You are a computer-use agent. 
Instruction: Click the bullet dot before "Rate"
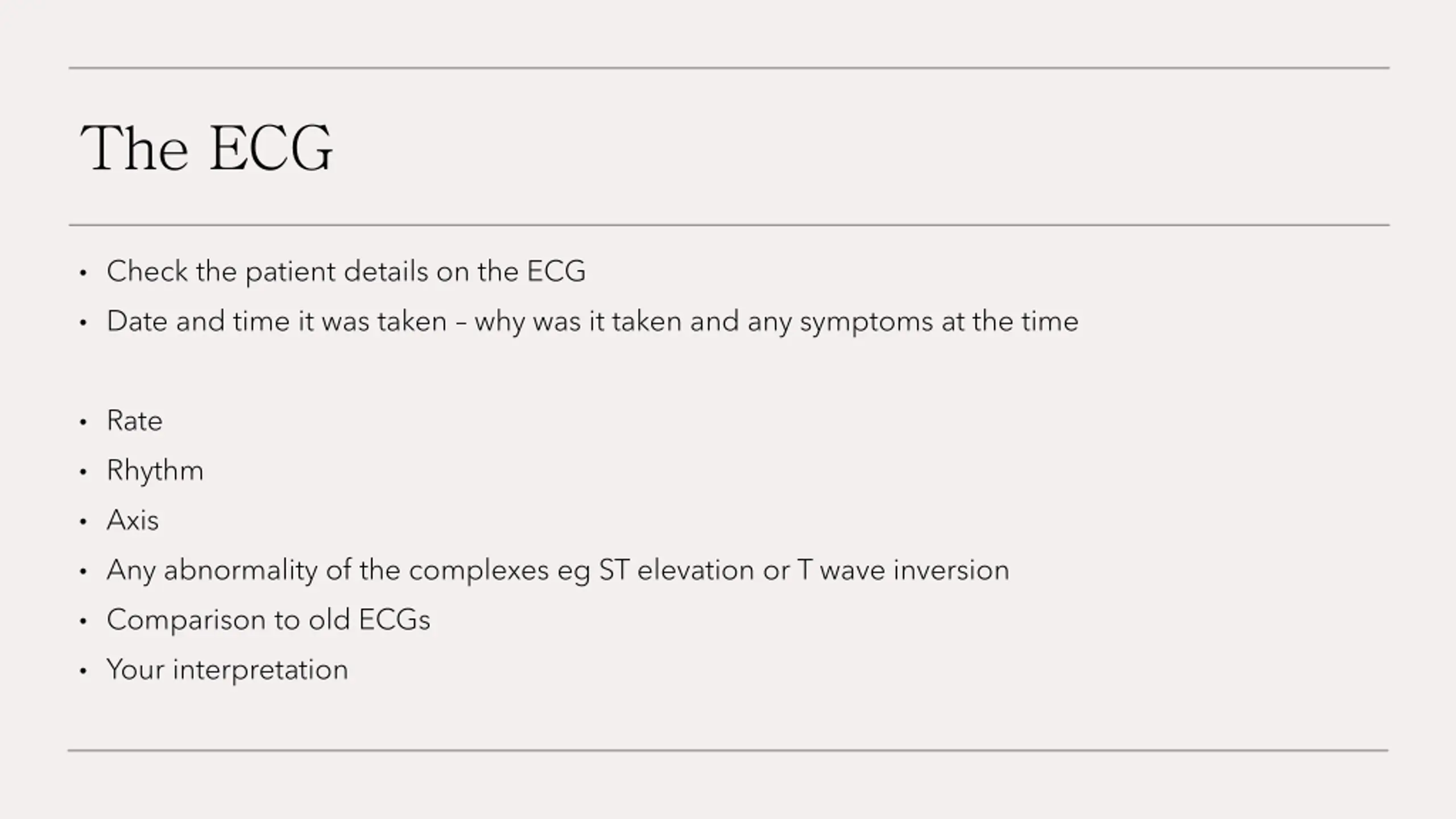pyautogui.click(x=84, y=423)
